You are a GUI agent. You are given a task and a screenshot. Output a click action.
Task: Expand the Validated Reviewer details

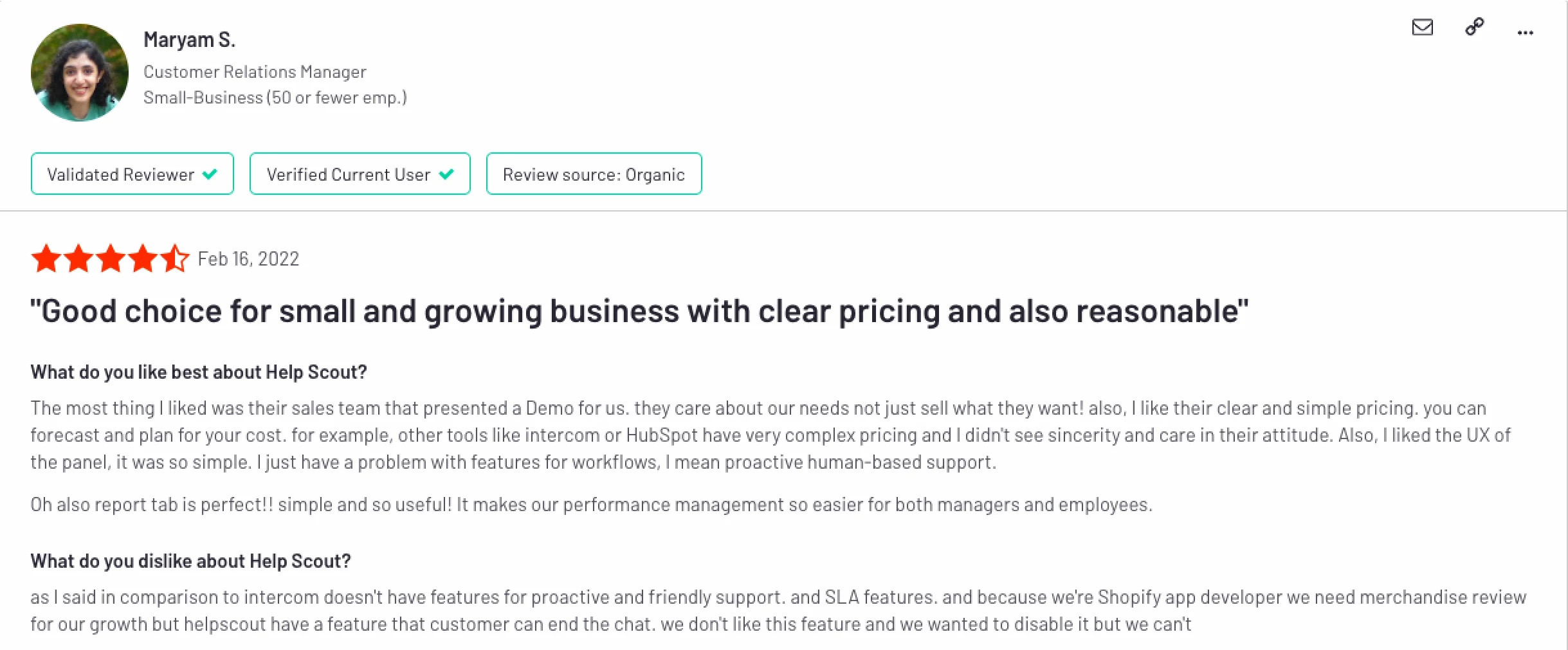(x=132, y=174)
